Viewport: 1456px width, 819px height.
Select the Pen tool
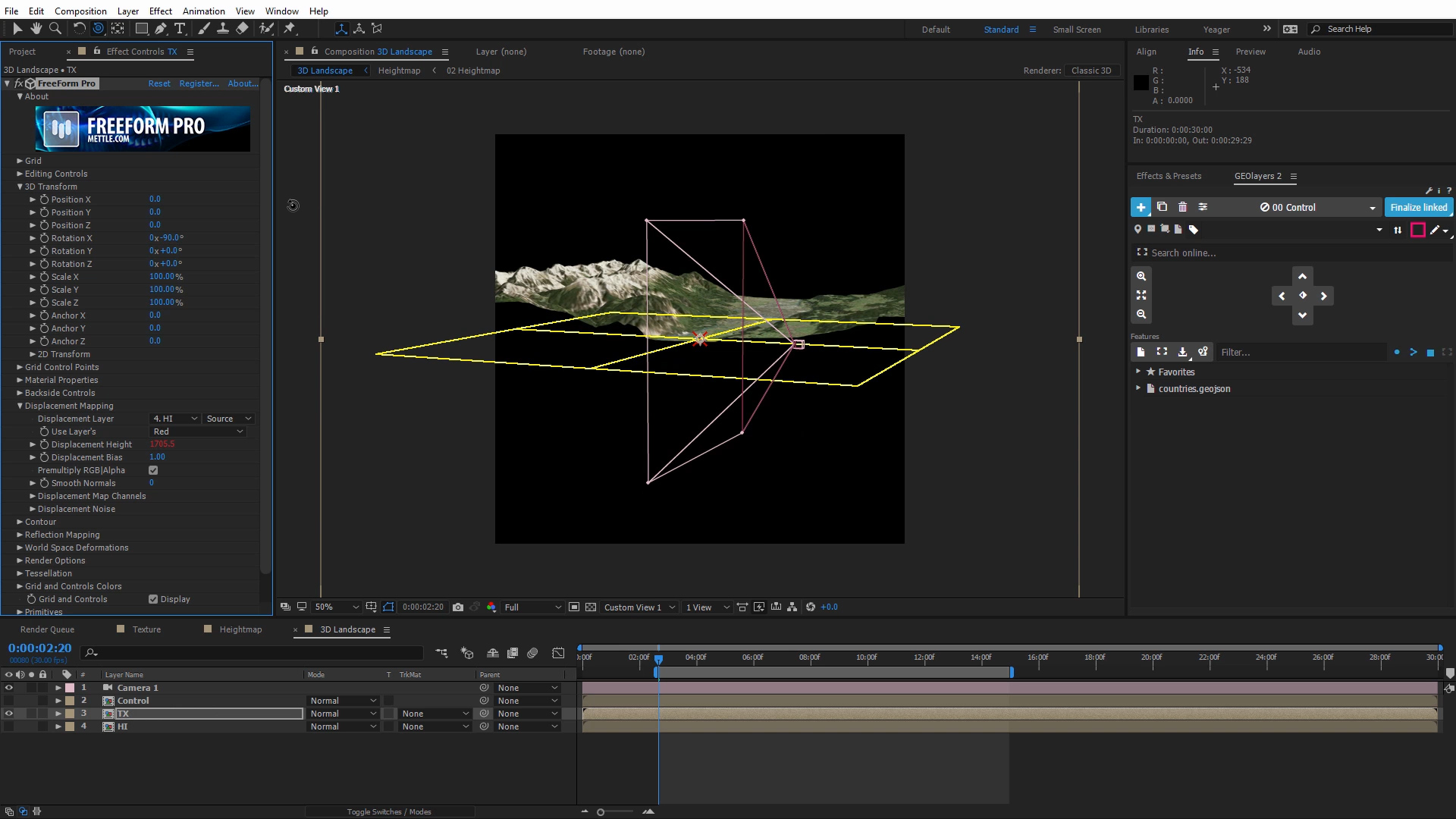160,29
